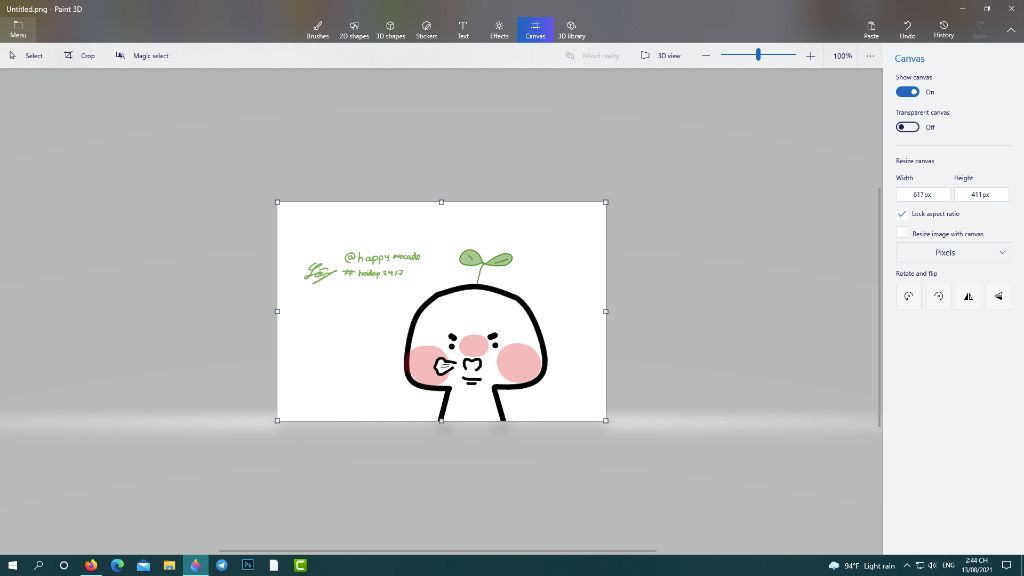1024x576 pixels.
Task: Open the notification center
Action: point(1006,566)
